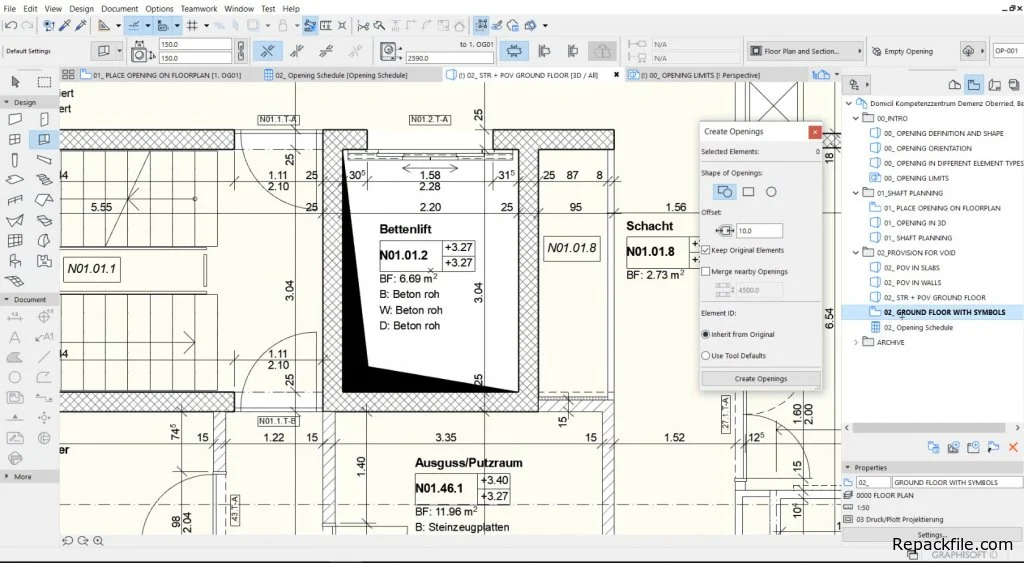Open the File menu
The image size is (1024, 563).
(x=10, y=8)
